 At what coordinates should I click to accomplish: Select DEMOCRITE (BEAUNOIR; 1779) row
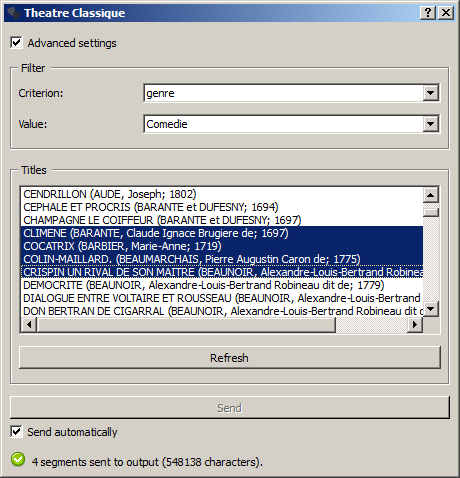click(x=222, y=285)
